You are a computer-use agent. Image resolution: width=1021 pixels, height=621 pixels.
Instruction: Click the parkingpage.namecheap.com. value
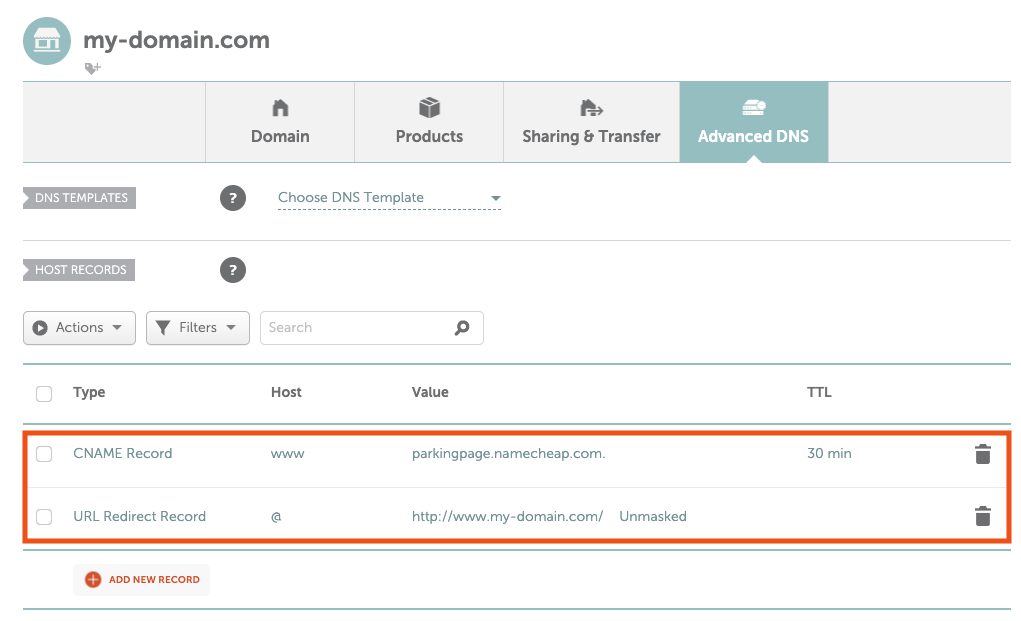tap(508, 454)
